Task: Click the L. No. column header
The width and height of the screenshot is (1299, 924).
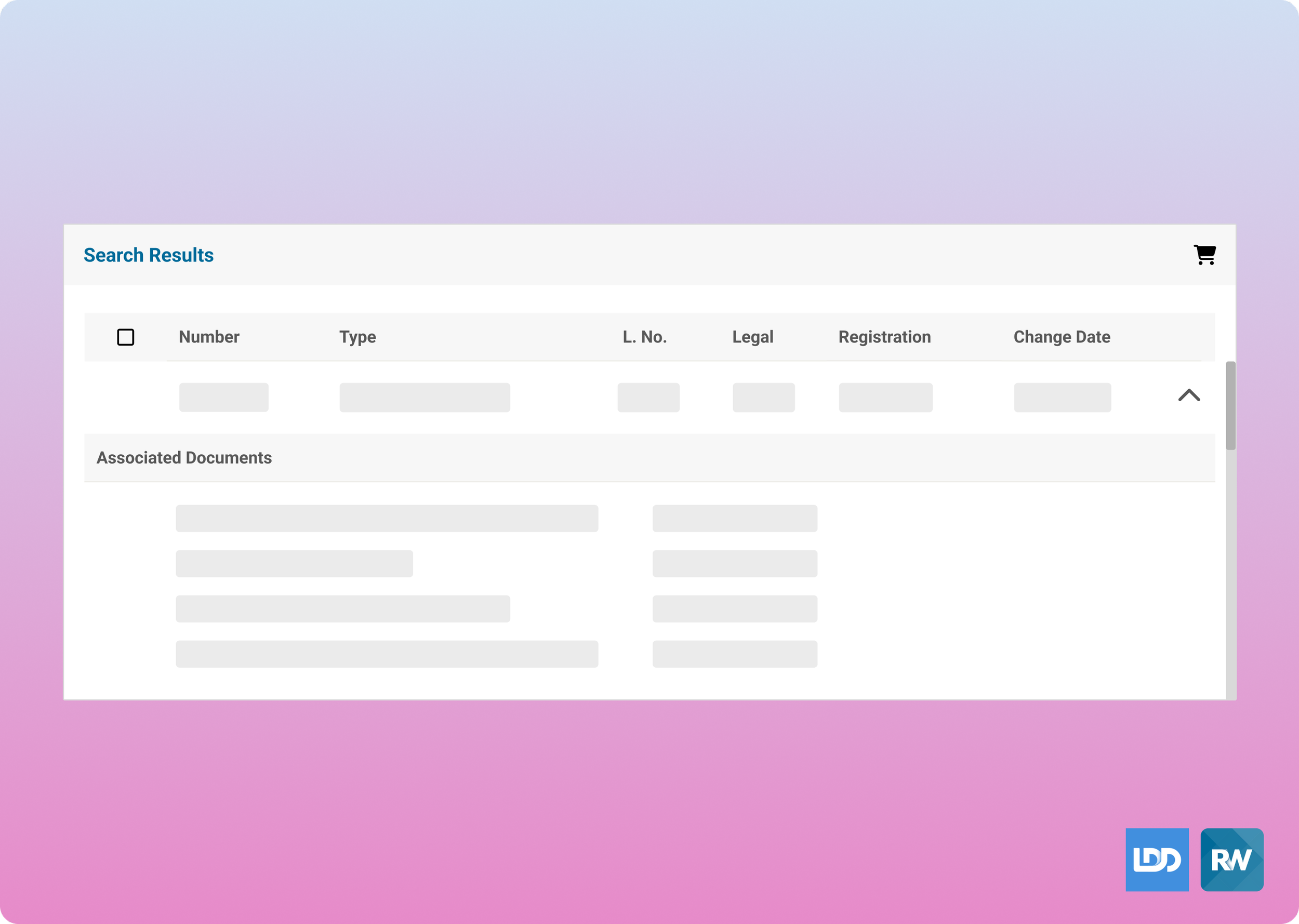Action: 644,337
